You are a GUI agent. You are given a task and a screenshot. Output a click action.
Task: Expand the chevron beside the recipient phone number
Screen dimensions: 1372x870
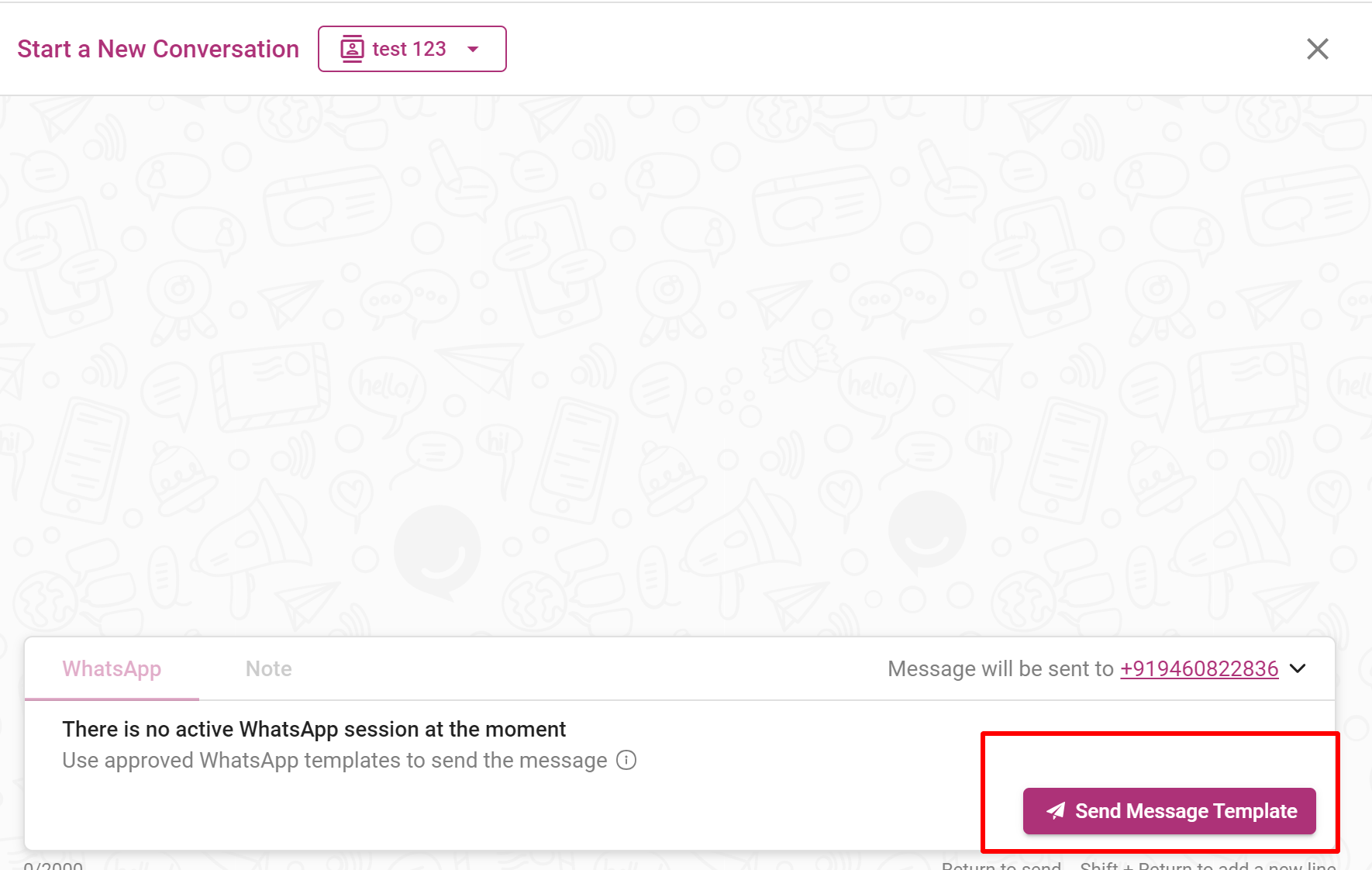pos(1298,668)
